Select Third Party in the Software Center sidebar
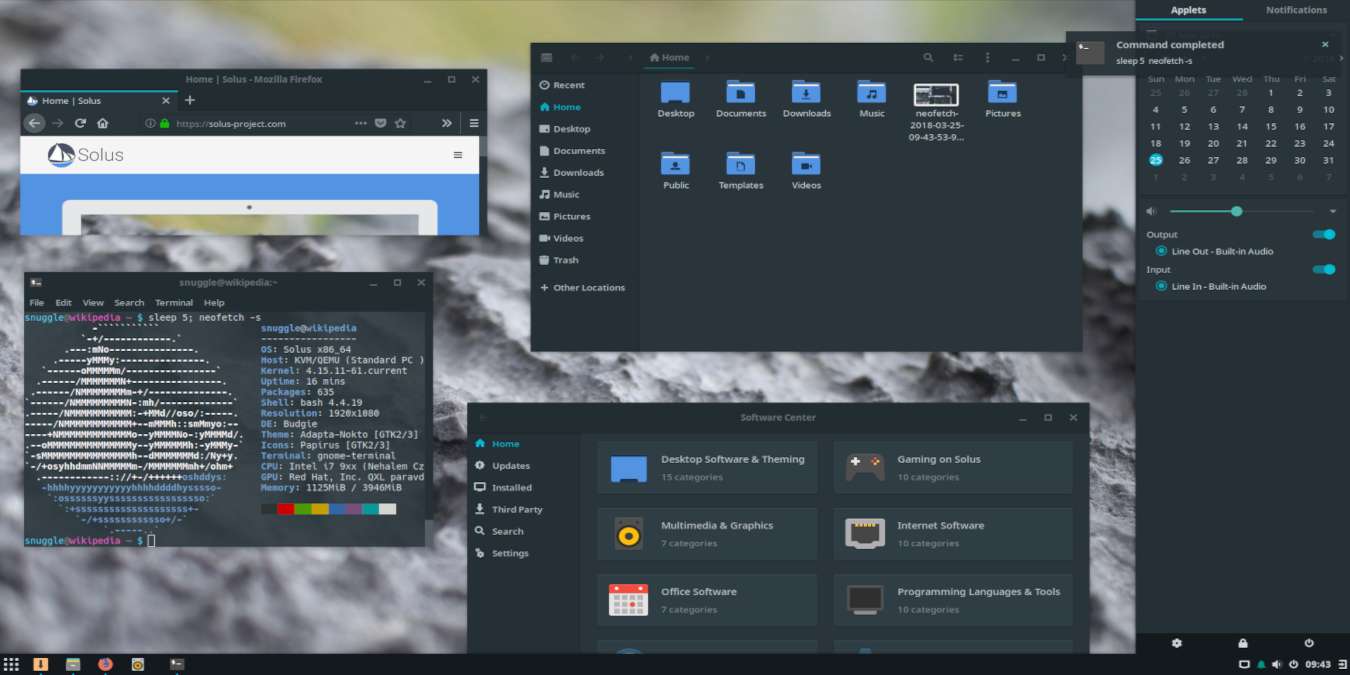 (517, 509)
